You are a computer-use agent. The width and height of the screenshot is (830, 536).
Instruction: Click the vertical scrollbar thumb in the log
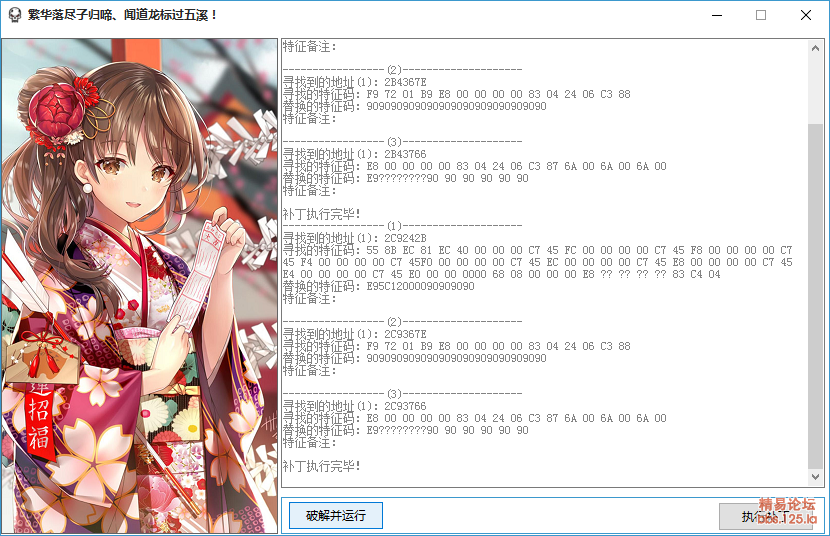815,296
